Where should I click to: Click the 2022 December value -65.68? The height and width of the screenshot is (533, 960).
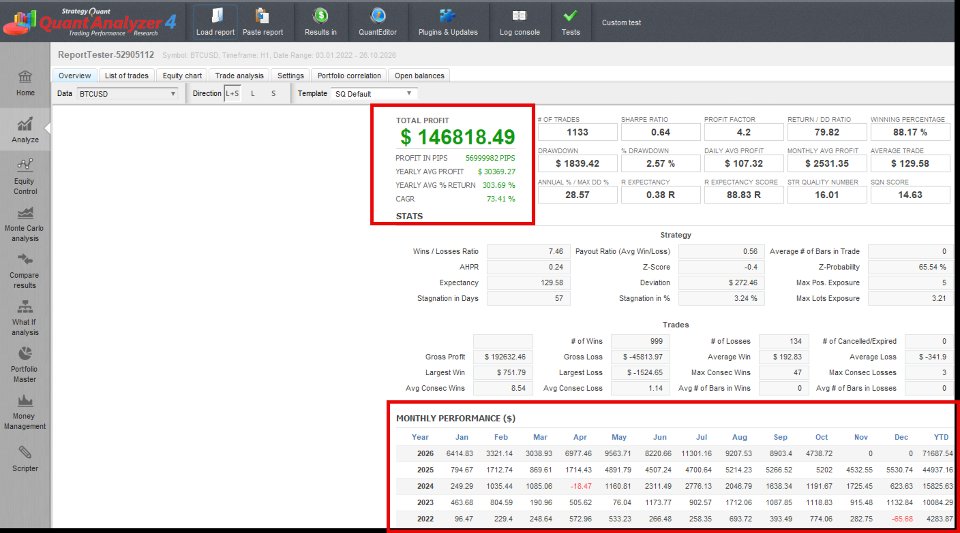[x=902, y=519]
